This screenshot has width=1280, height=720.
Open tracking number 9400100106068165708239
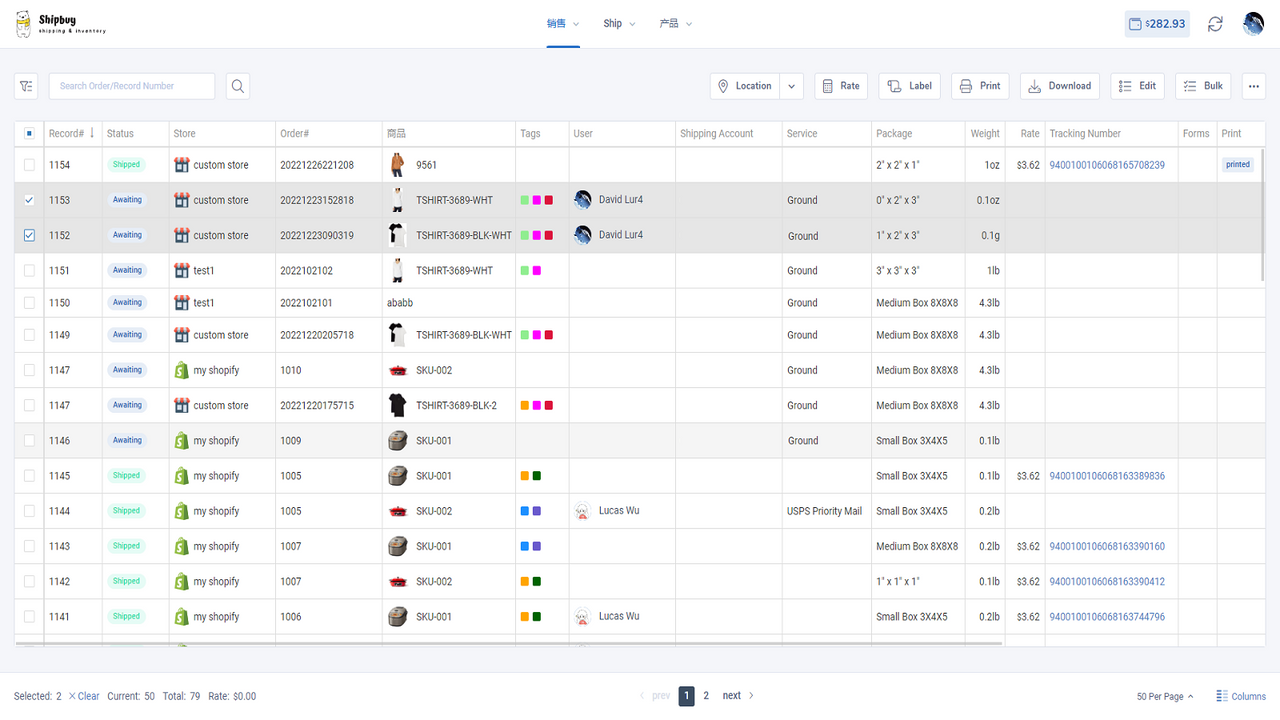[x=1107, y=165]
